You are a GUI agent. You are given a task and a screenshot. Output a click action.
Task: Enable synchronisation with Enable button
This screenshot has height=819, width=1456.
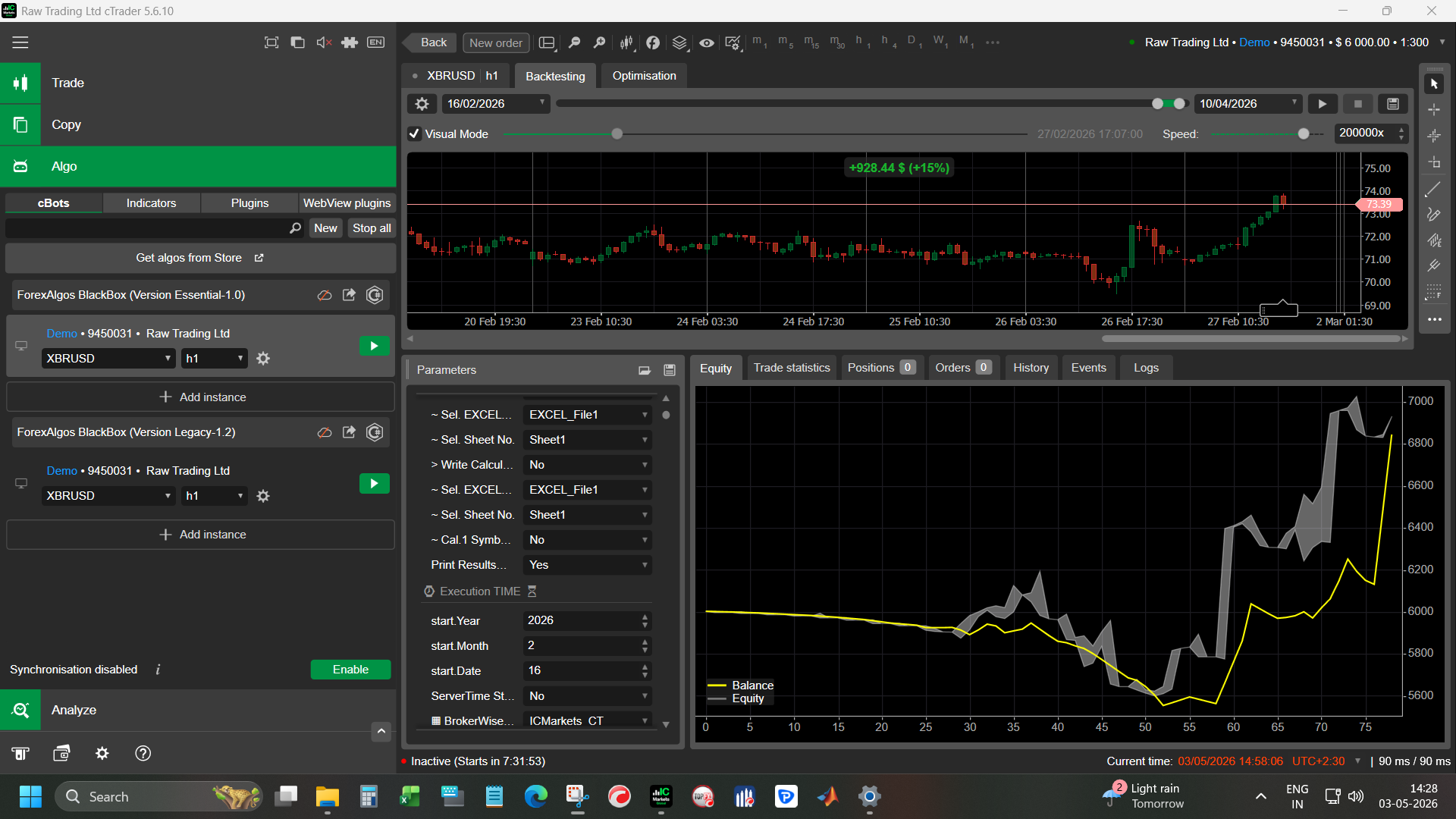350,670
